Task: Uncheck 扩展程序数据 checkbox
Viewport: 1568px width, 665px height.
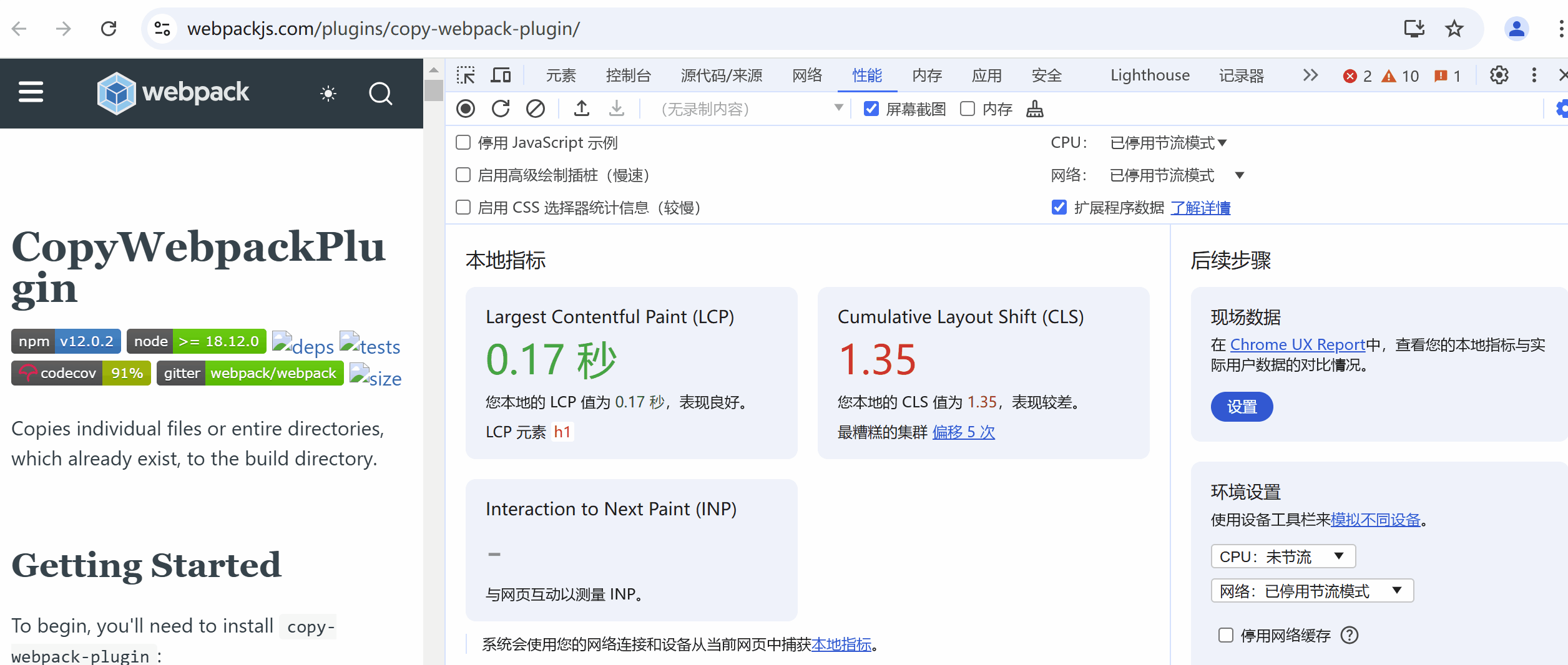Action: point(1059,208)
